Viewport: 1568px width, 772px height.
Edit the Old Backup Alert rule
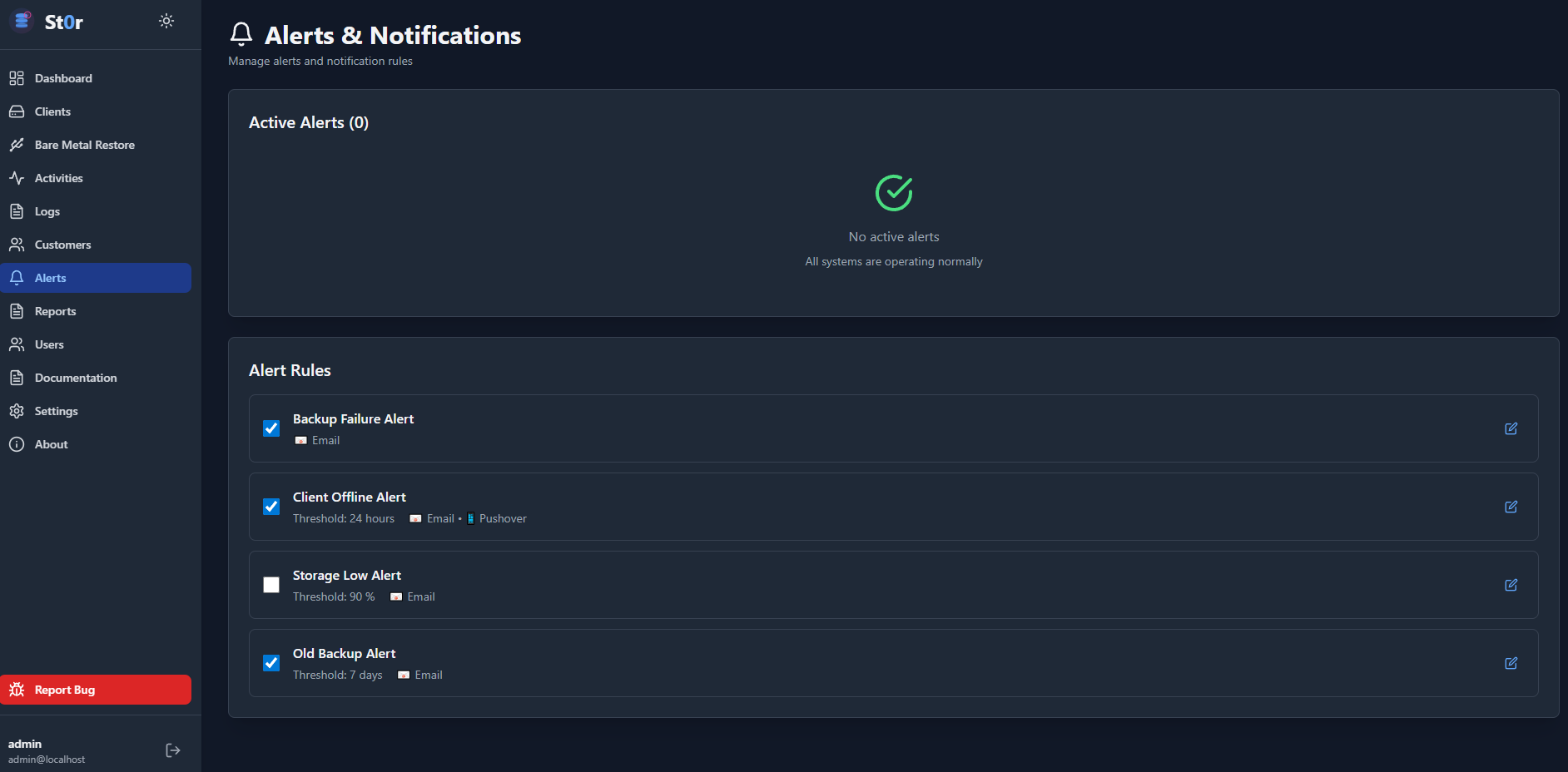point(1511,663)
